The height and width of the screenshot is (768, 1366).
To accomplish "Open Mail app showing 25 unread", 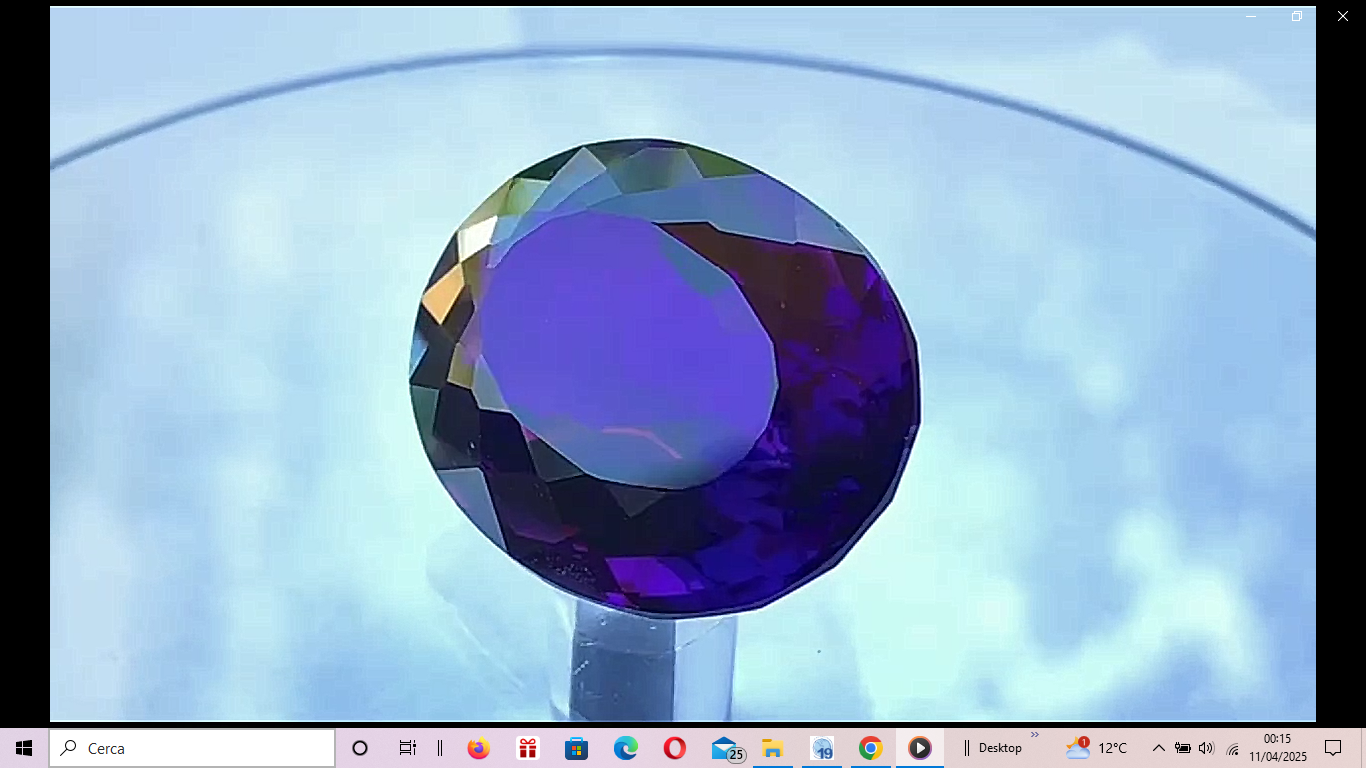I will point(726,748).
